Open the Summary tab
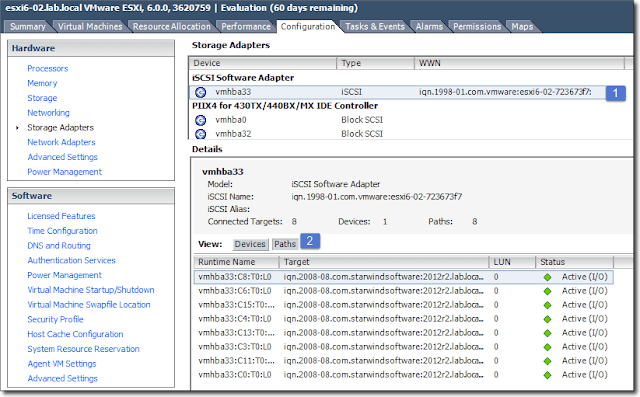The image size is (640, 397). [x=28, y=27]
